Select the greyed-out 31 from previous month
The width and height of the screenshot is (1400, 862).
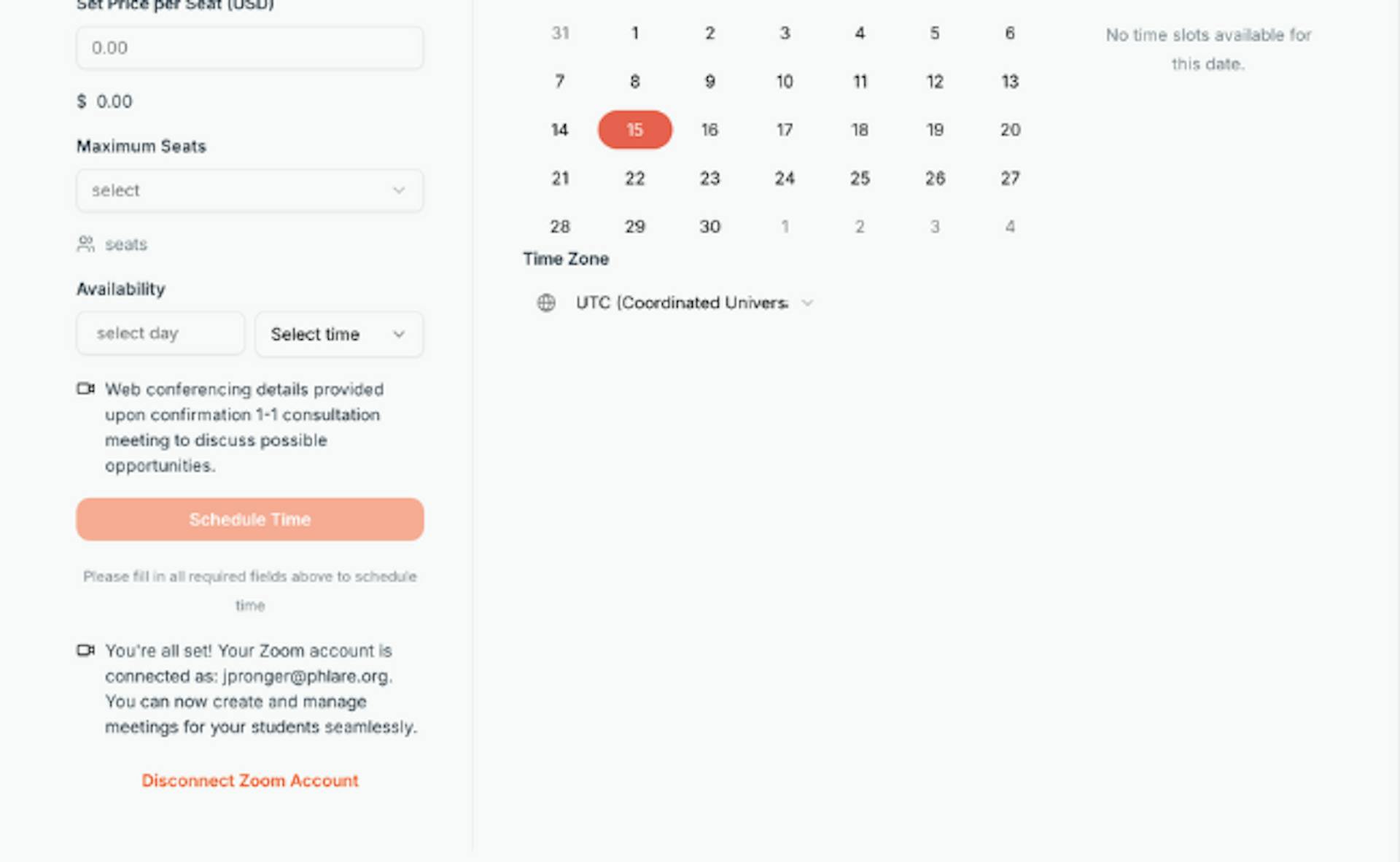pyautogui.click(x=560, y=34)
